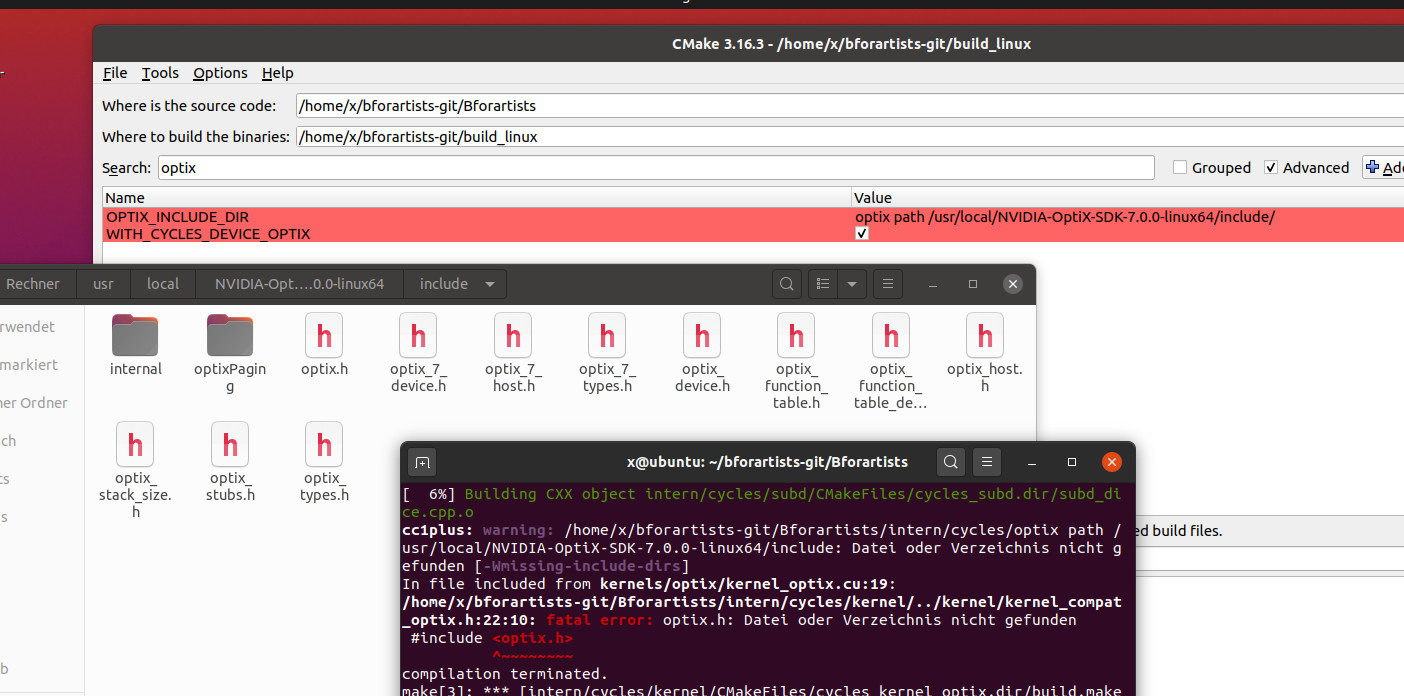
Task: Expand the include path dropdown arrow
Action: click(489, 284)
